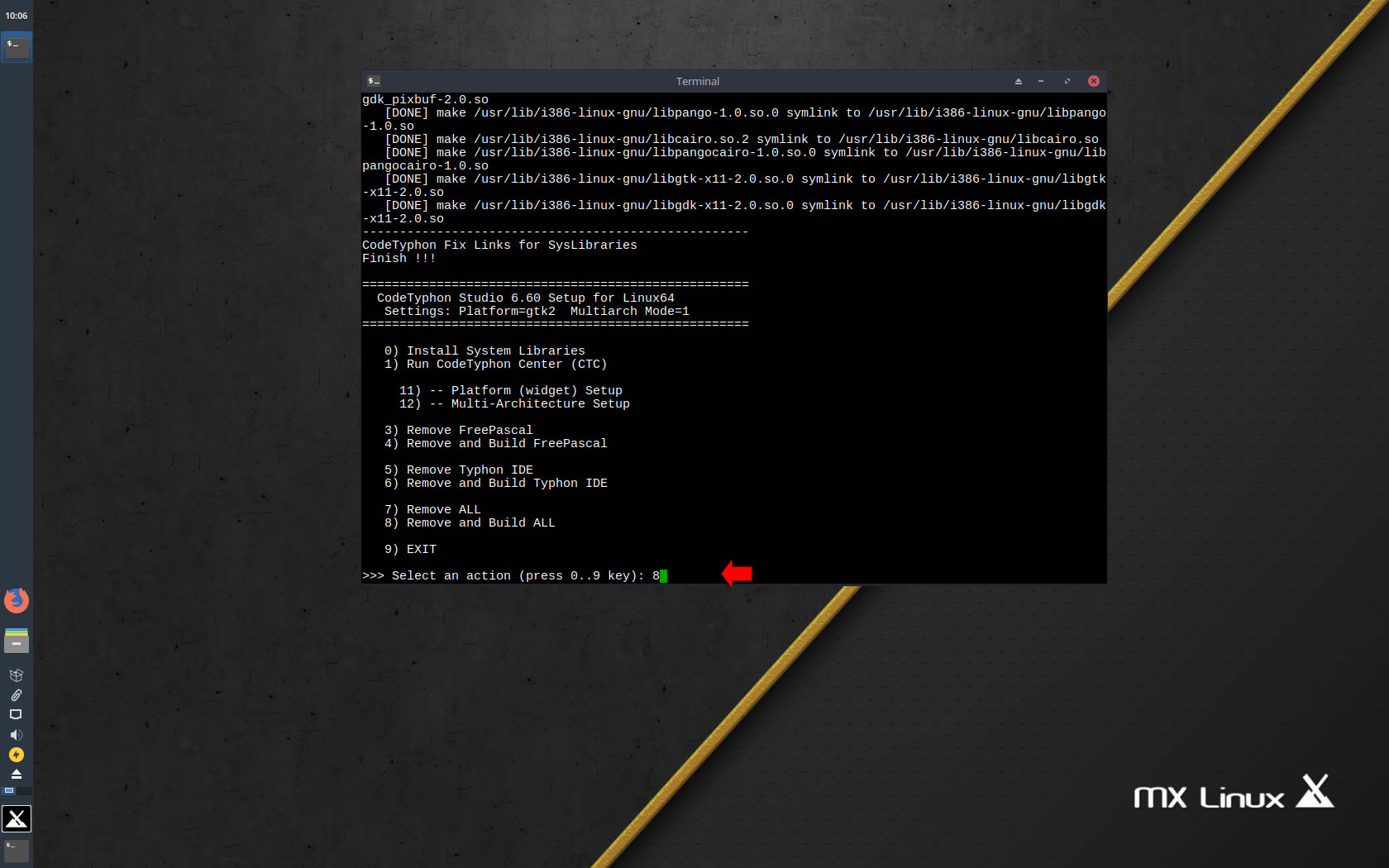Switch to the first workspace in pager
Viewport: 1389px width, 868px height.
[x=9, y=791]
